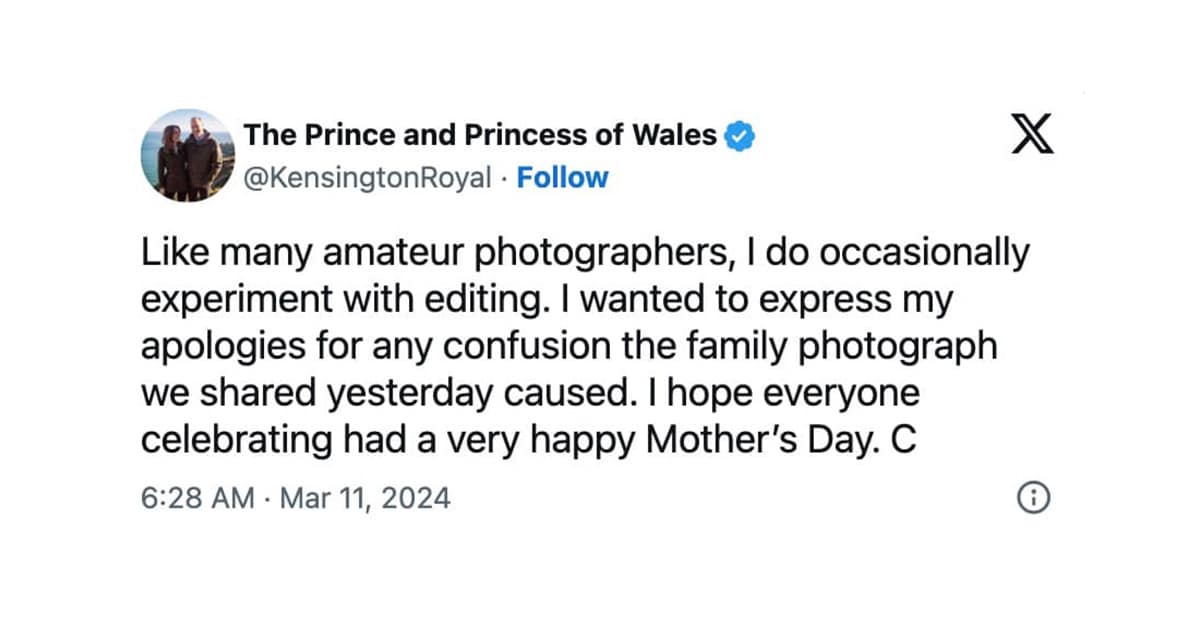1200x628 pixels.
Task: Open the Prince and Princess profile avatar
Action: pyautogui.click(x=187, y=156)
